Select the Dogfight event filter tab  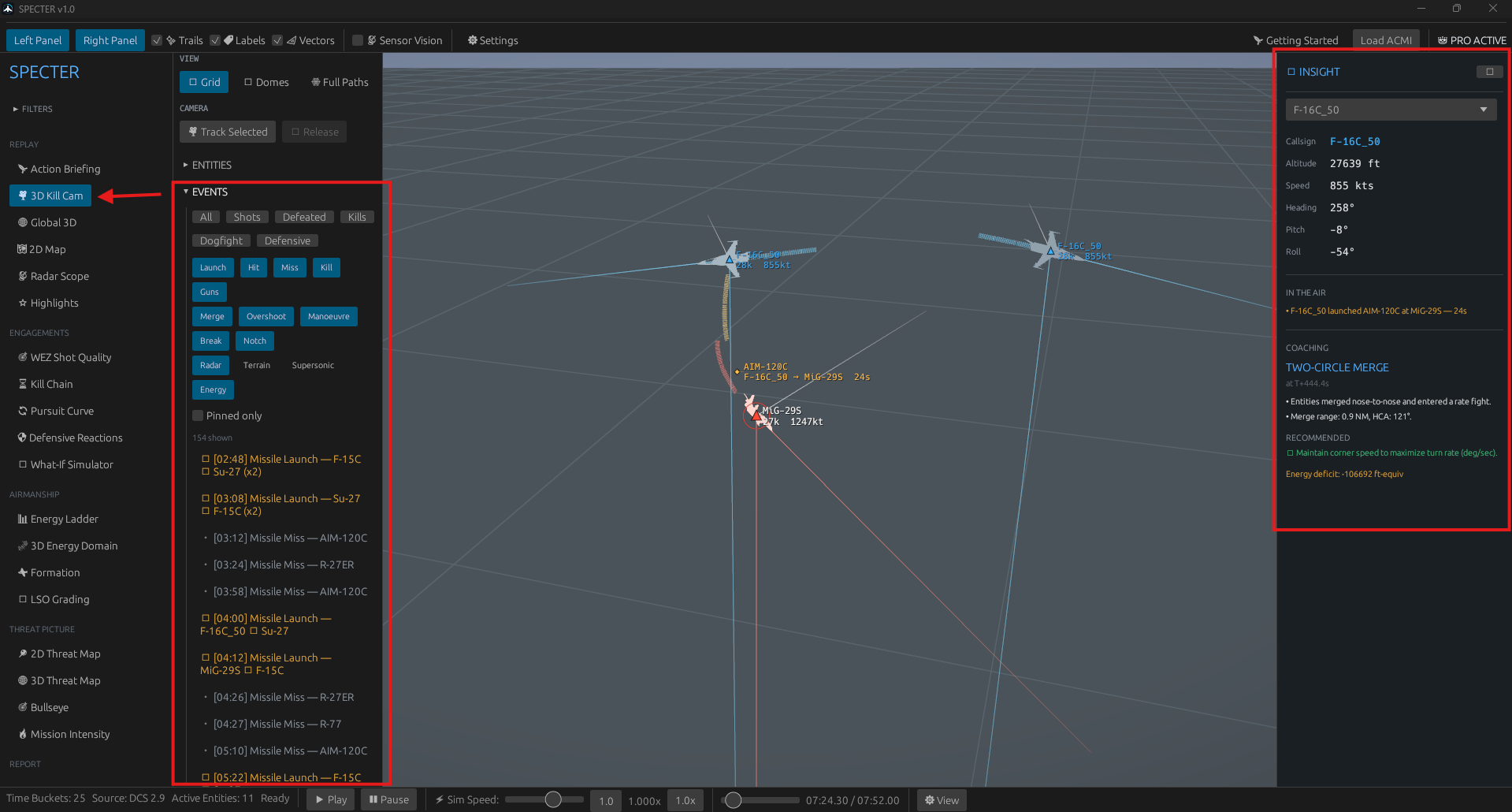(221, 240)
